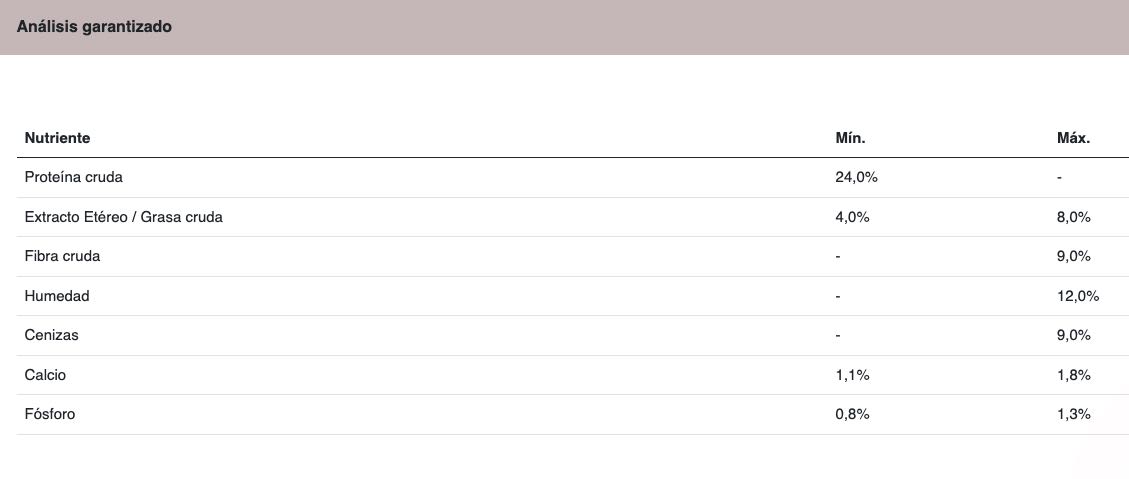Screen dimensions: 1129x479
Task: Select the Fósforo row label
Action: pos(50,415)
